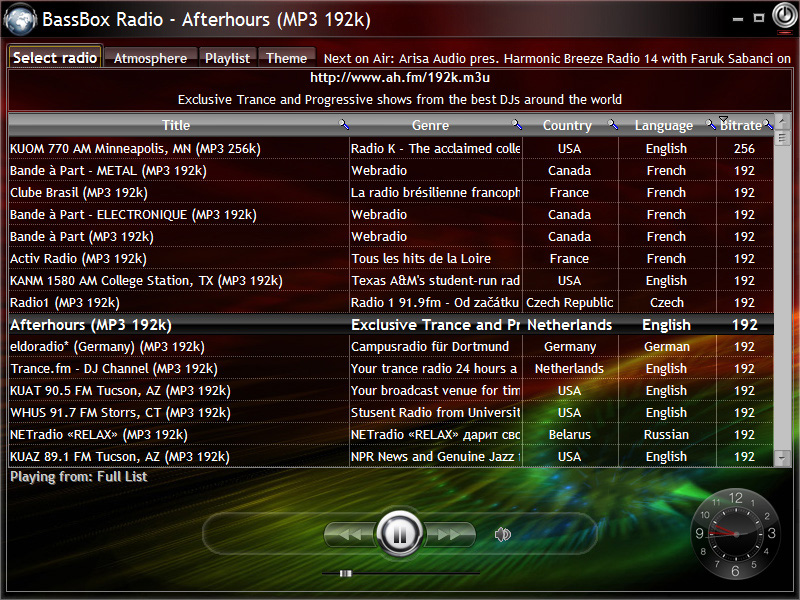Screen dimensions: 800x600
Task: Open the search magnifier in the Language column
Action: 710,124
